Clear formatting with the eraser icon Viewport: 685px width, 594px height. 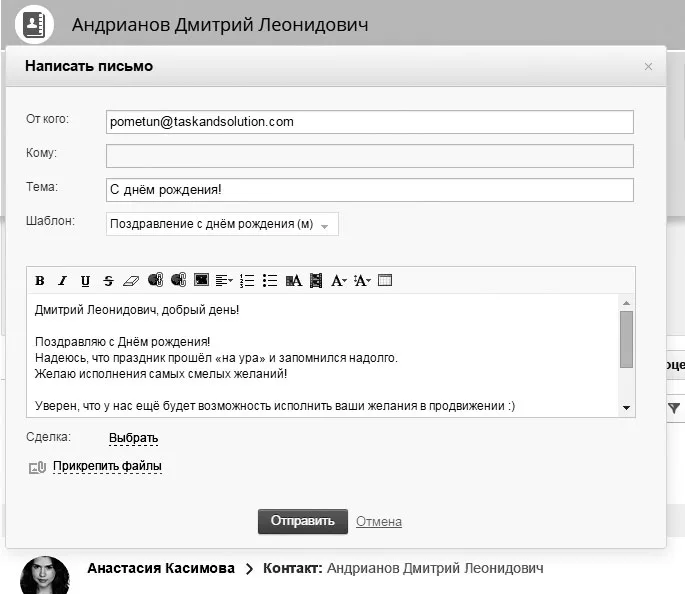click(131, 280)
